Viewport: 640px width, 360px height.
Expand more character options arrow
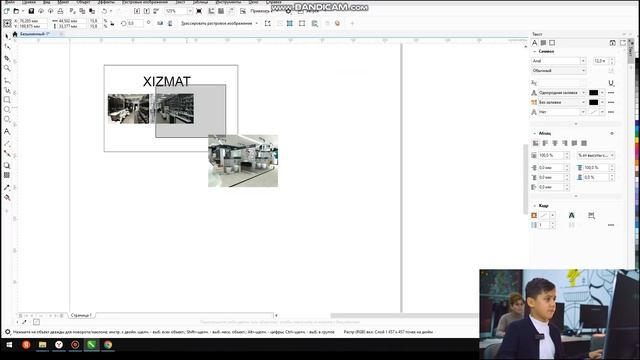[576, 124]
